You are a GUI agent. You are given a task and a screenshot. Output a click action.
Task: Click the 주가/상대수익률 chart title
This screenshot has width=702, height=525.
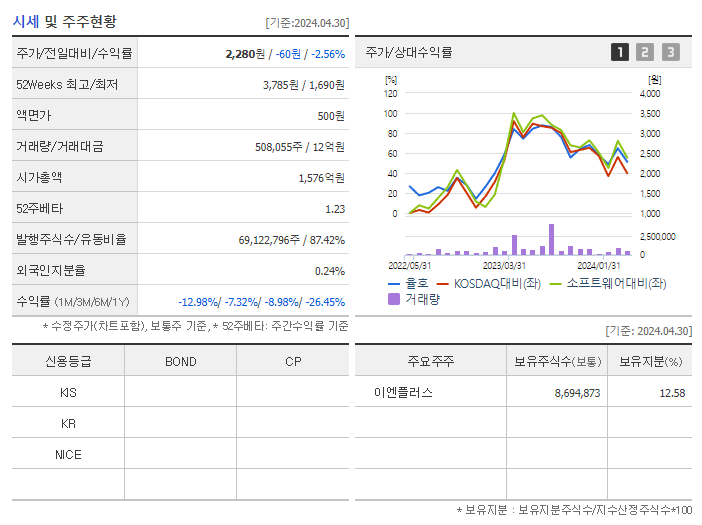[409, 52]
